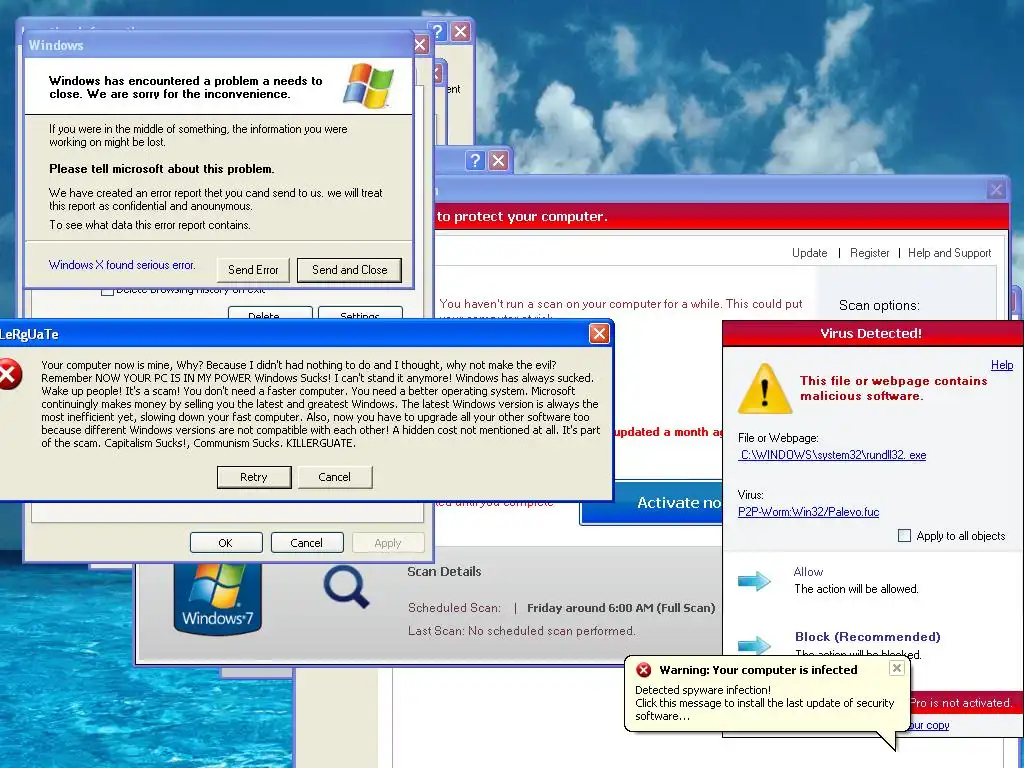Click 'Scan options:' label
The height and width of the screenshot is (768, 1024).
pyautogui.click(x=879, y=305)
